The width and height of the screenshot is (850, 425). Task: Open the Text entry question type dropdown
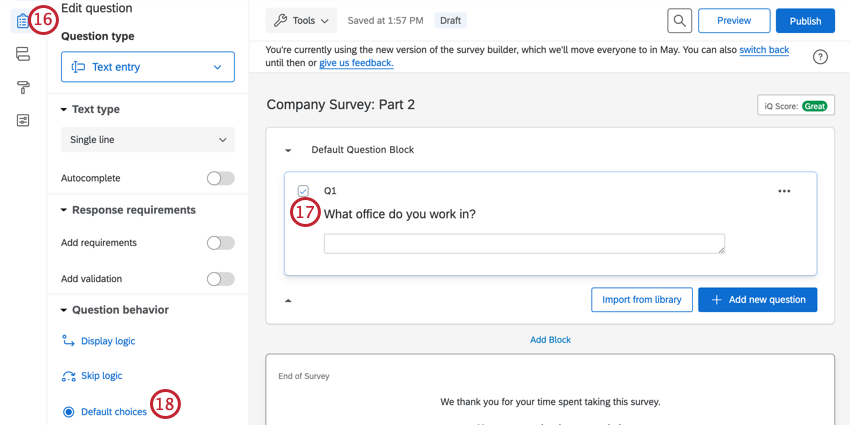coord(148,67)
